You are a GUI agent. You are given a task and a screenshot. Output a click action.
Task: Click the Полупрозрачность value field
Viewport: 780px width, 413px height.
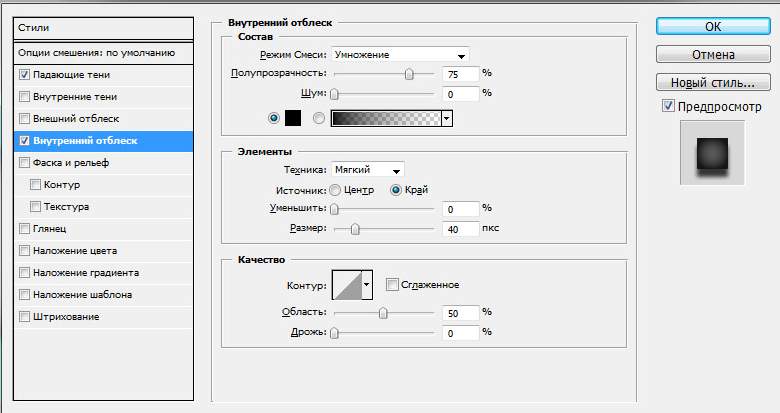pyautogui.click(x=460, y=74)
